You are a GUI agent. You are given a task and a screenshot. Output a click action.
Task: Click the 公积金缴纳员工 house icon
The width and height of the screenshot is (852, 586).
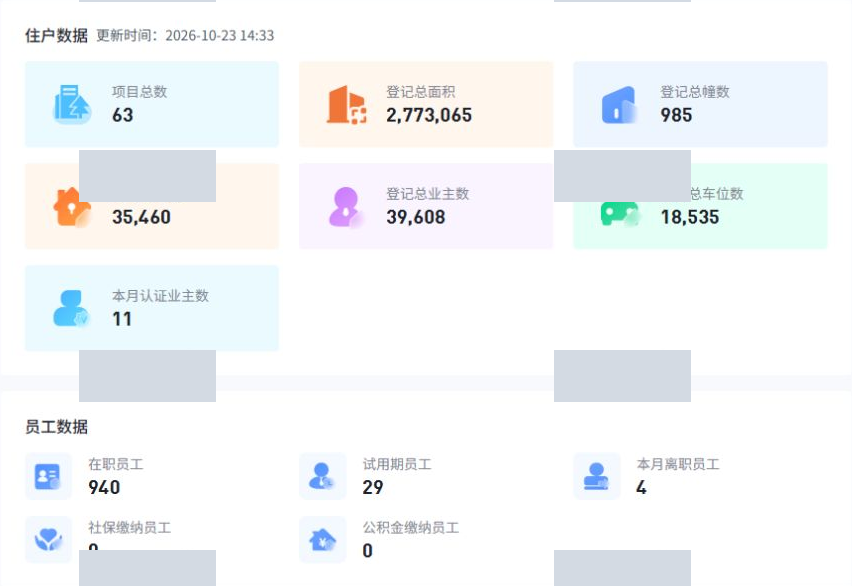click(322, 539)
